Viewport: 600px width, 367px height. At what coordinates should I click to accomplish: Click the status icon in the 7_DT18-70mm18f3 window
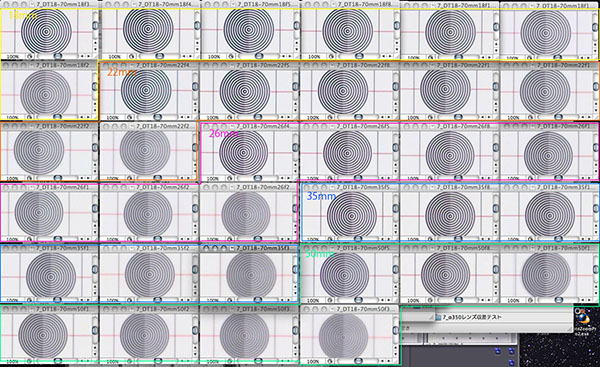click(x=29, y=57)
